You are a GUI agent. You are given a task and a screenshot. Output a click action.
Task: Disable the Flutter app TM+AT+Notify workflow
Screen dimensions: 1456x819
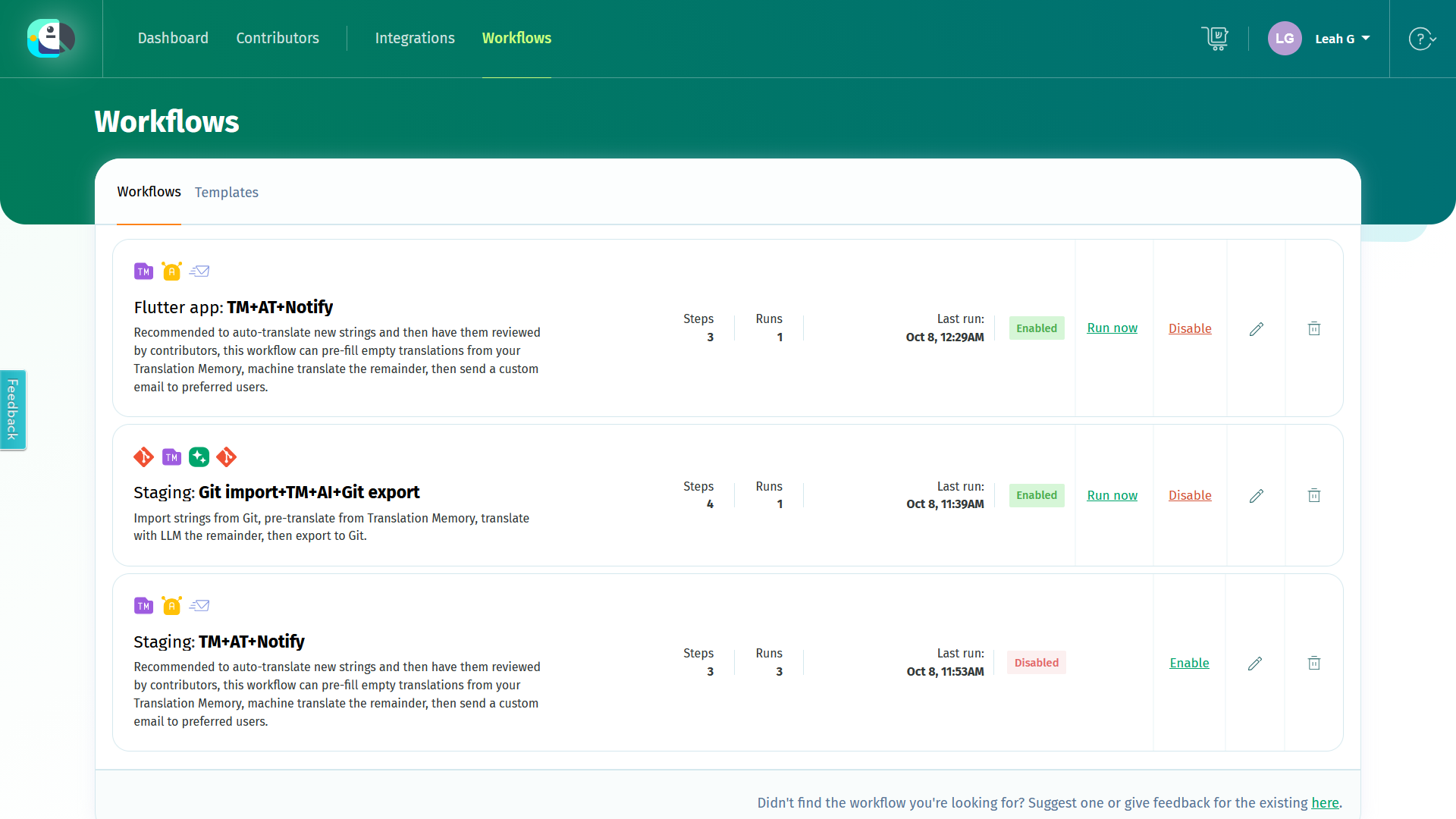1190,328
